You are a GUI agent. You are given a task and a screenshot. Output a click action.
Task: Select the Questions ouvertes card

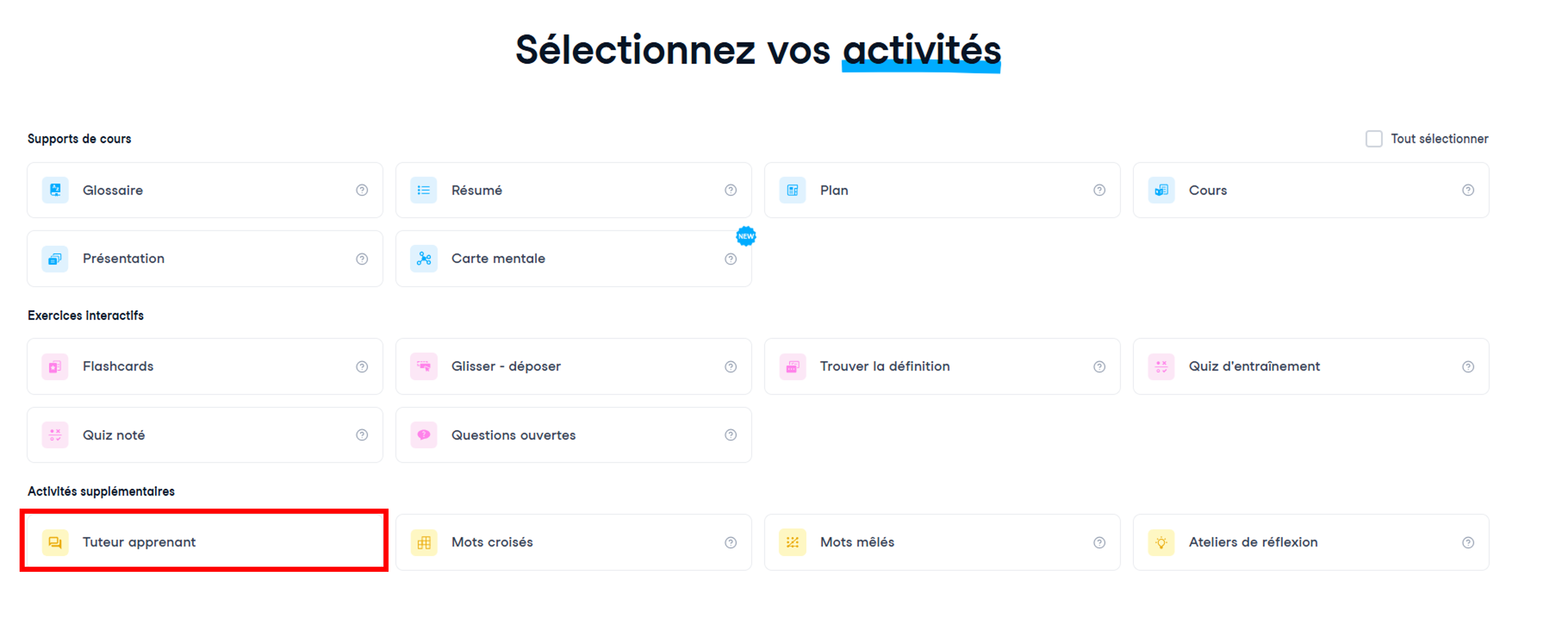tap(573, 435)
